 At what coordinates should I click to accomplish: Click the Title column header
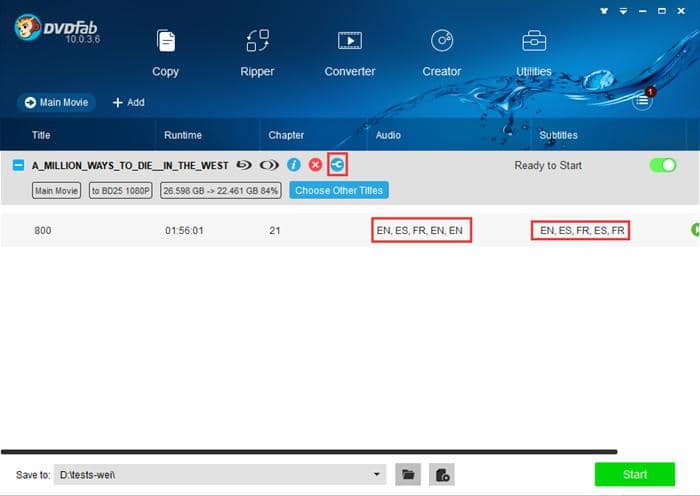pyautogui.click(x=41, y=135)
